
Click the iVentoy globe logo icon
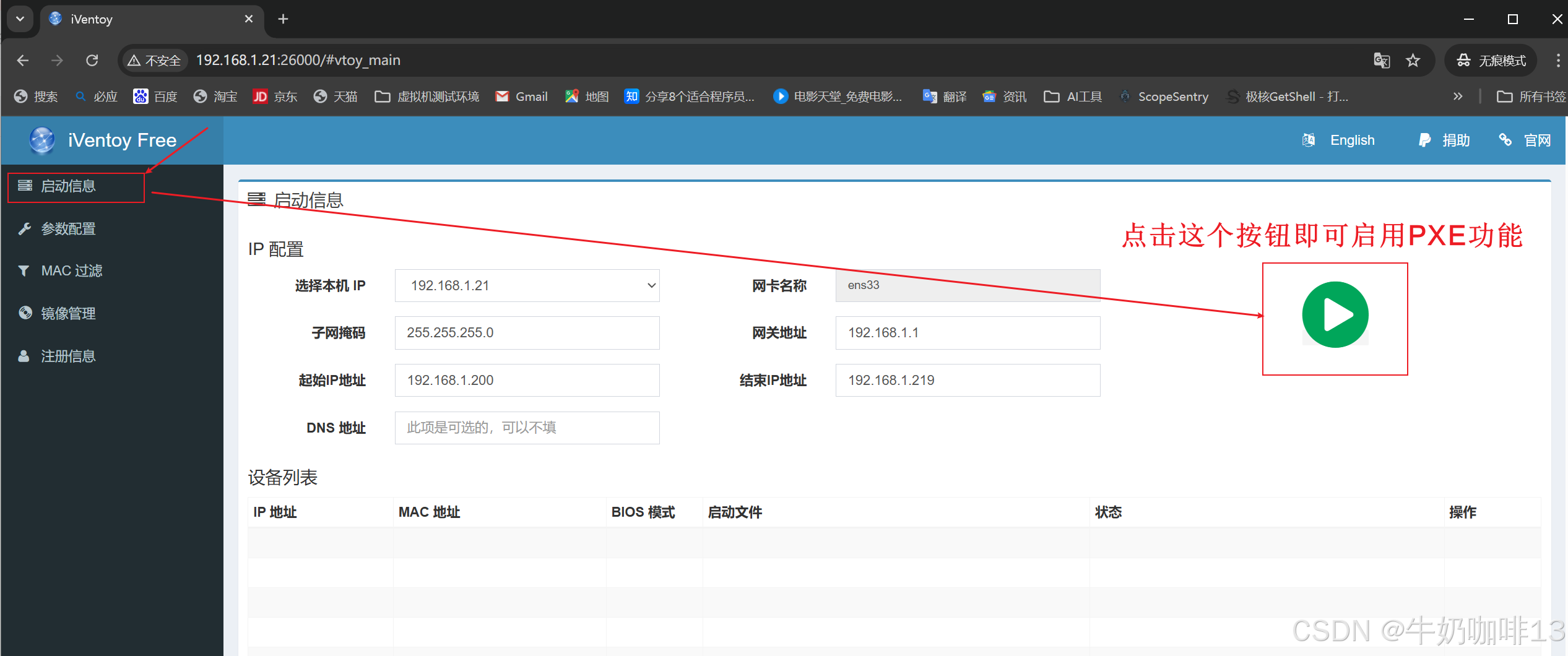42,140
